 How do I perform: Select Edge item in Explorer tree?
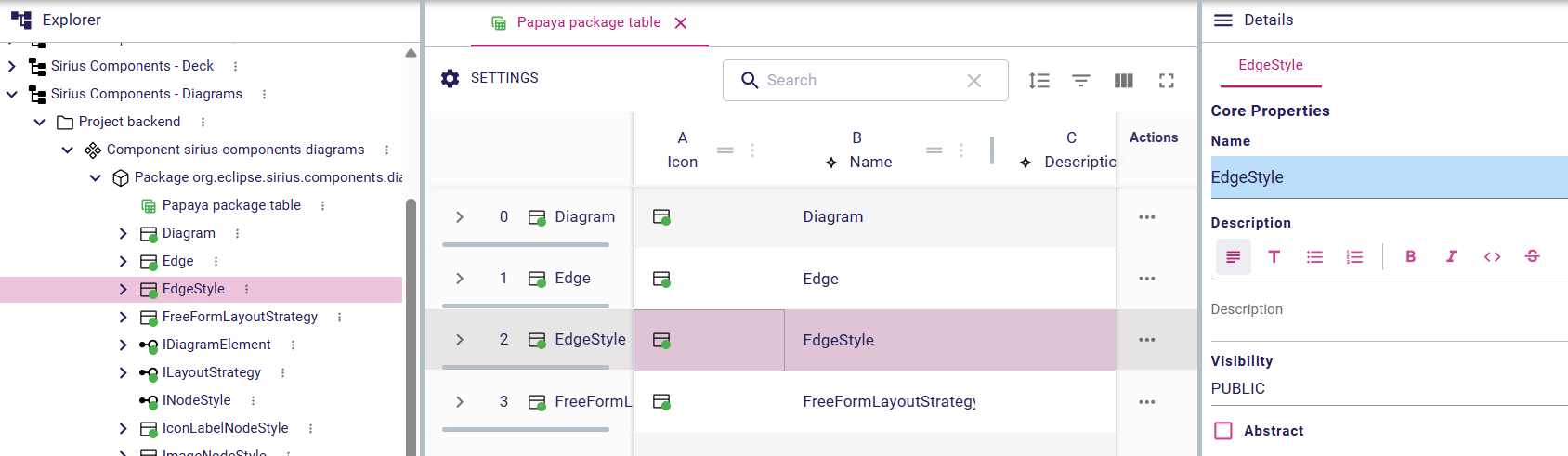click(178, 261)
